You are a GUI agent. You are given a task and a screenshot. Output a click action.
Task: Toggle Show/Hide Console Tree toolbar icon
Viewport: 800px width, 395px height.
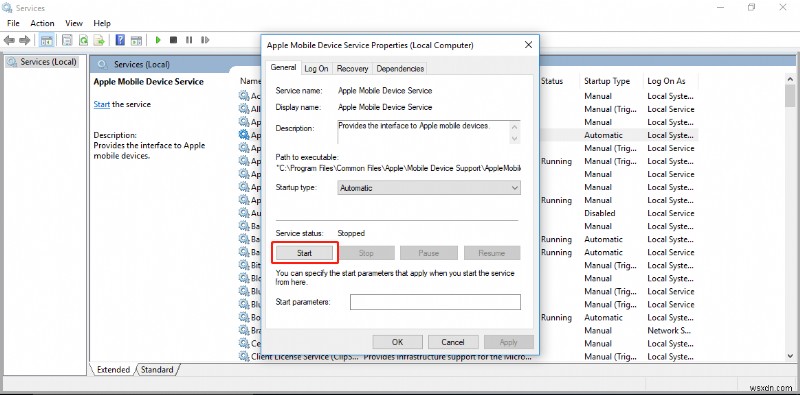coord(46,40)
